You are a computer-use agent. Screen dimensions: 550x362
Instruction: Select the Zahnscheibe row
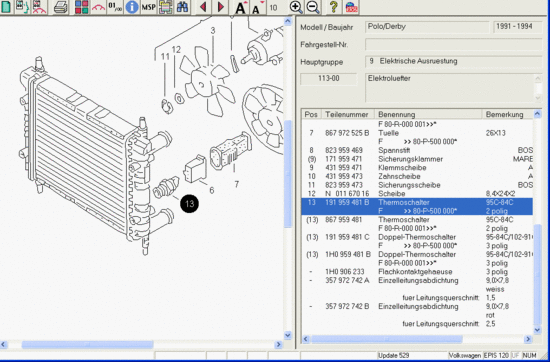417,176
